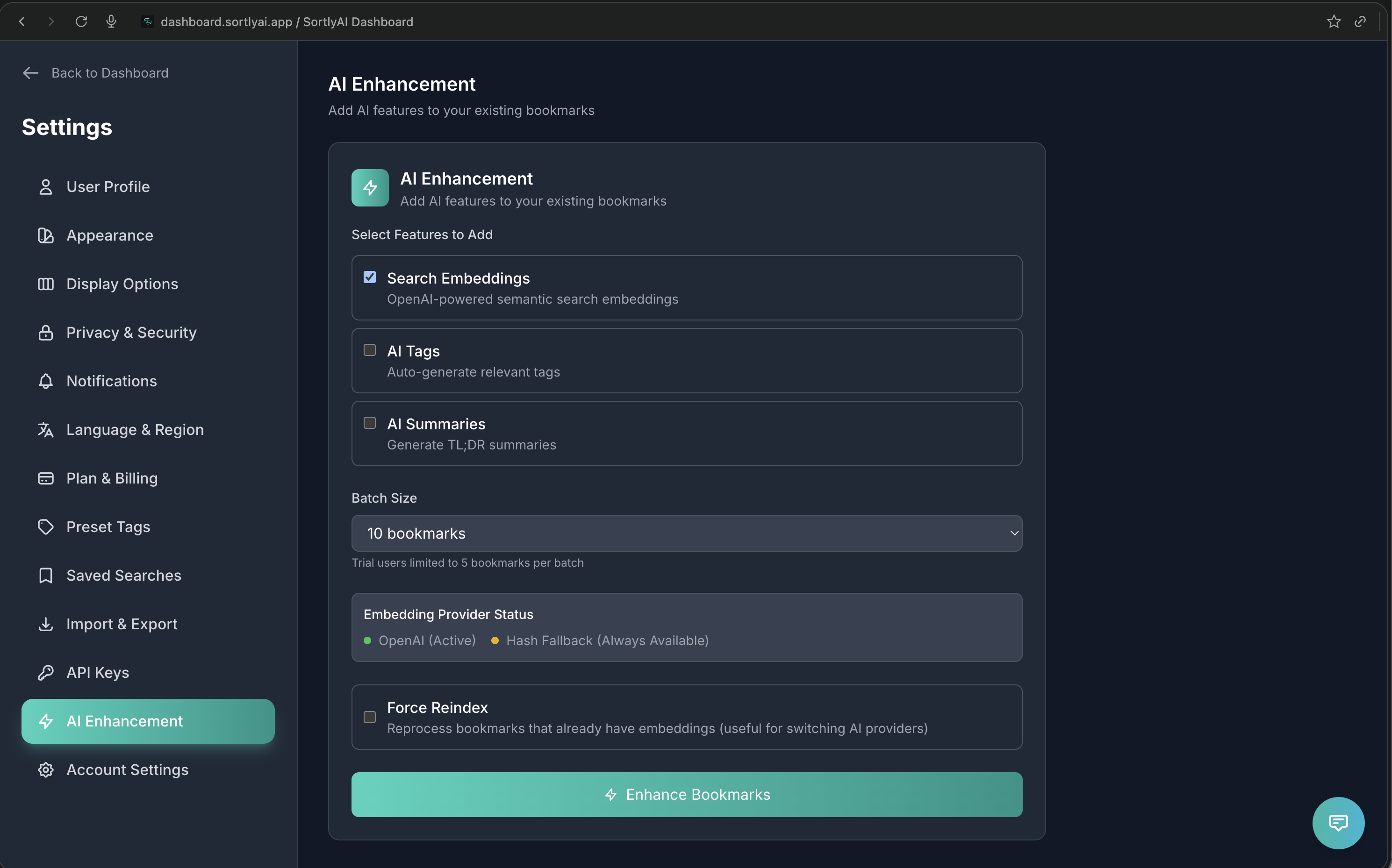Open the Saved Searches section
1392x868 pixels.
pos(123,575)
